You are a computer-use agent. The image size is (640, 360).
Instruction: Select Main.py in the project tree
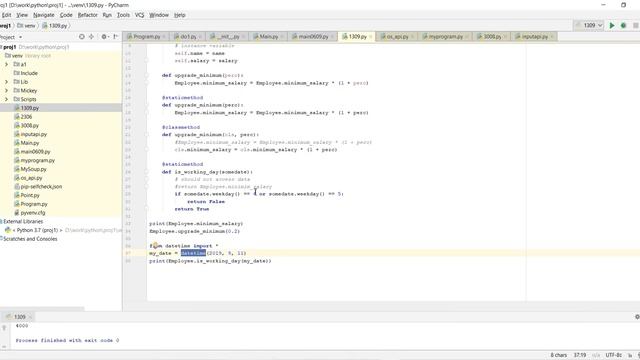coord(29,143)
